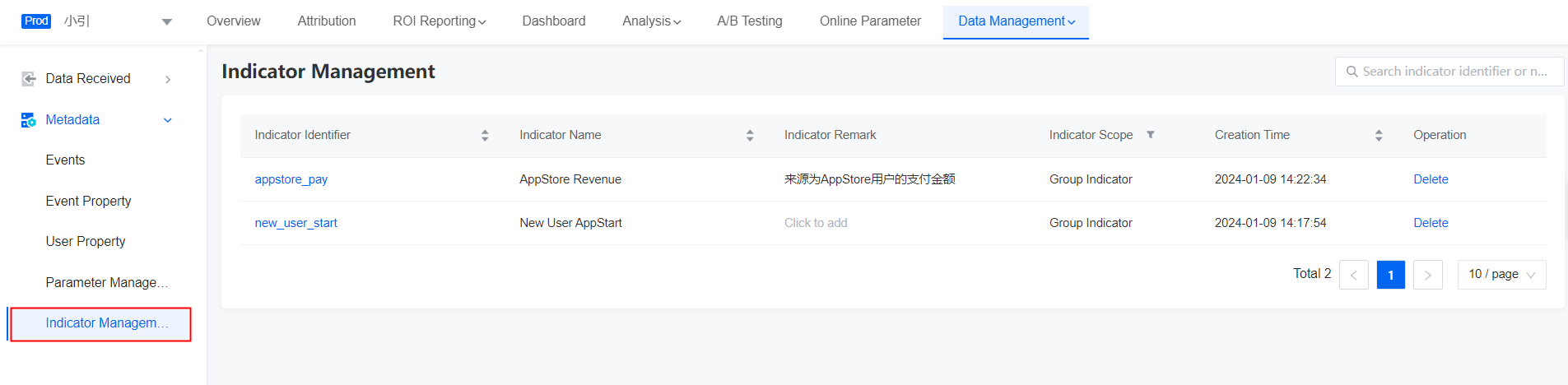The image size is (1568, 385).
Task: Expand the Data Received submenu chevron
Action: pyautogui.click(x=168, y=79)
